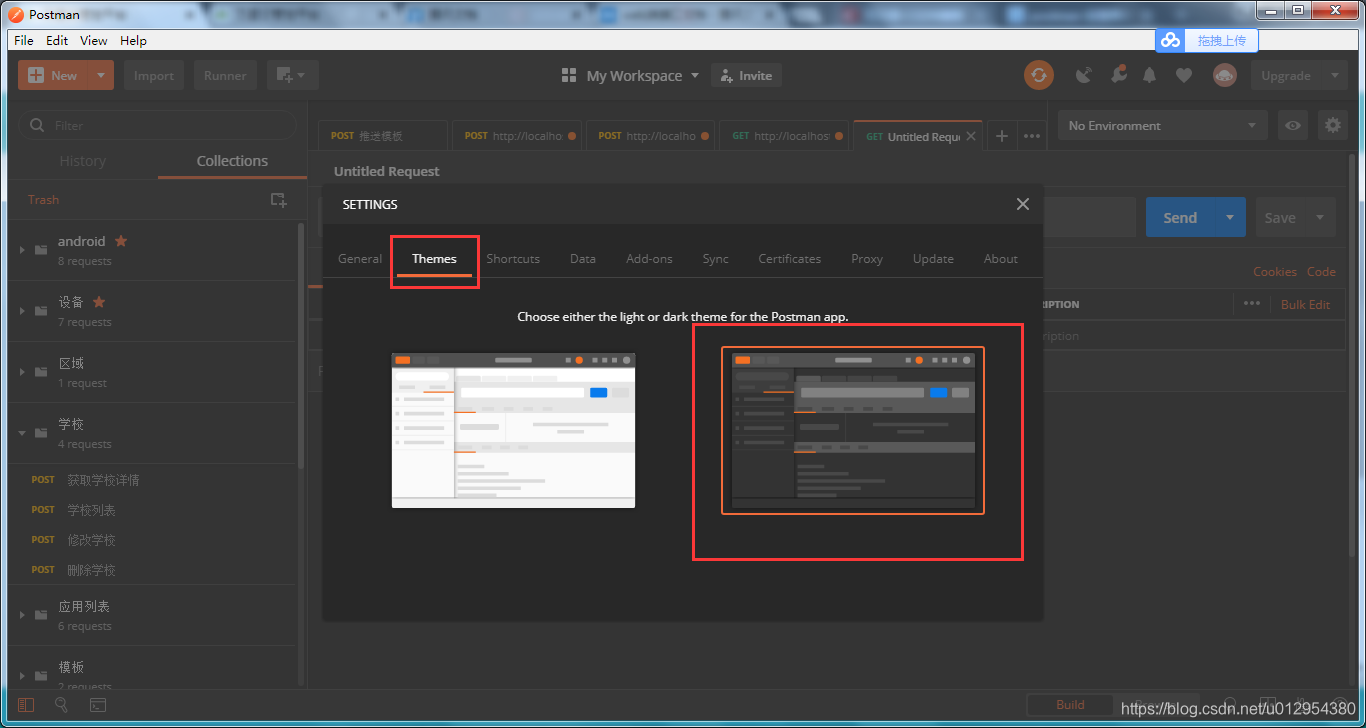Viewport: 1366px width, 728px height.
Task: Click the orange sync status icon
Action: 1039,75
